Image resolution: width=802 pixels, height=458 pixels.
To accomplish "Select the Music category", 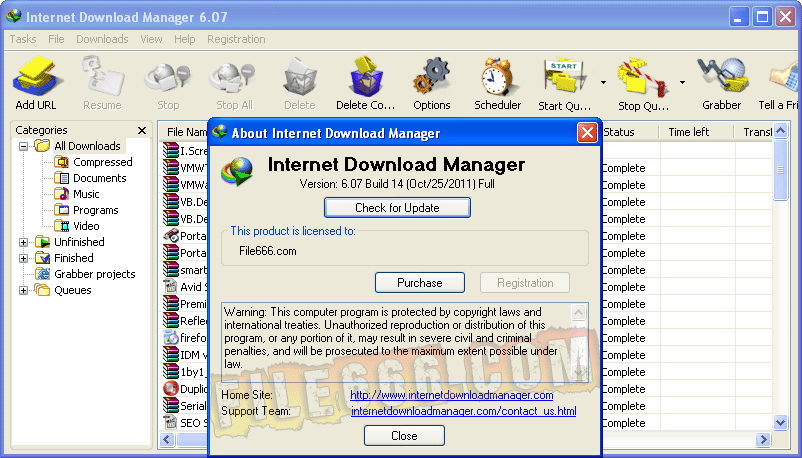I will pyautogui.click(x=77, y=194).
